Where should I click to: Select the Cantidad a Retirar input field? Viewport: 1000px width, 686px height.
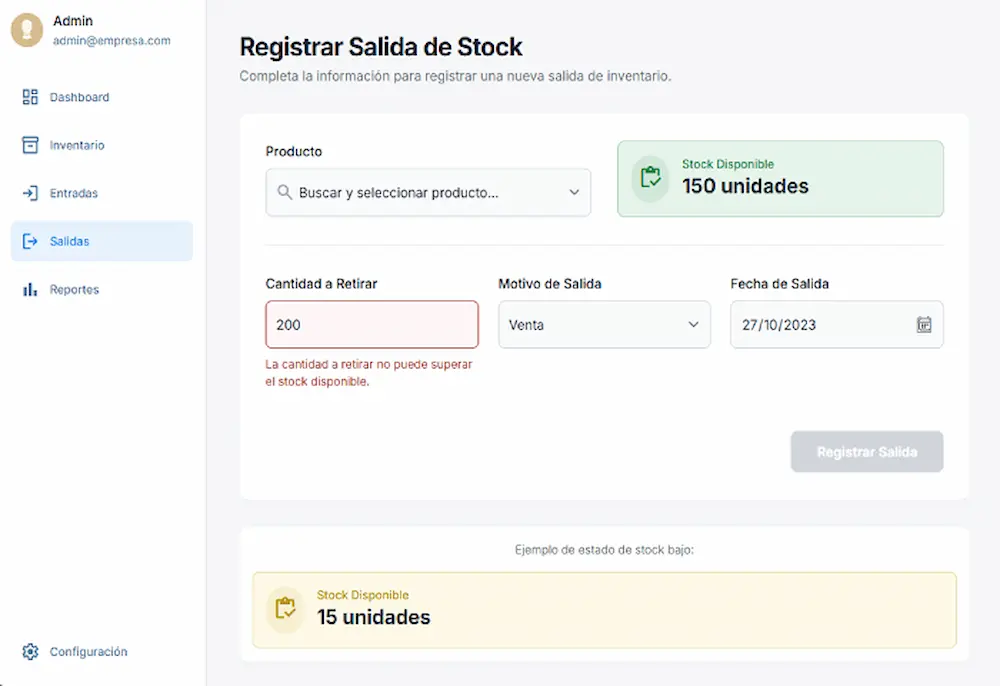tap(371, 324)
